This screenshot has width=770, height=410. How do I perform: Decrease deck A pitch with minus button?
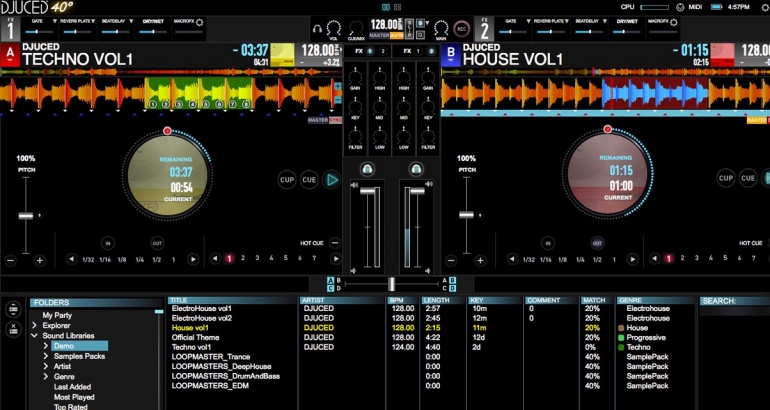click(x=11, y=260)
